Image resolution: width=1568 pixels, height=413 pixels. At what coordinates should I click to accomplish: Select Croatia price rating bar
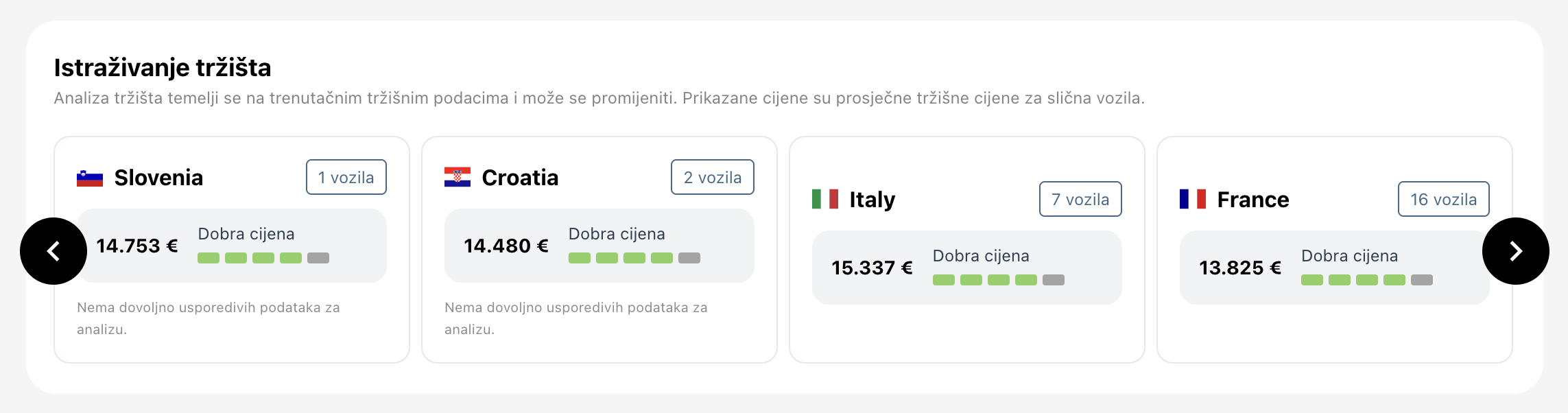coord(634,258)
